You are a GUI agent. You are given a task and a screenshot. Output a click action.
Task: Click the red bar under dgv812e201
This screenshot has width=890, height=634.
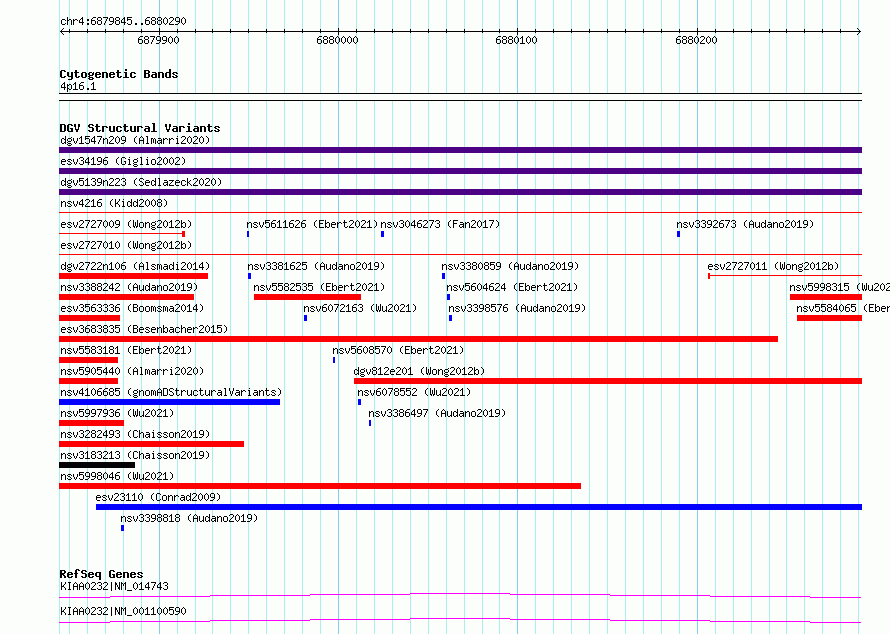pyautogui.click(x=608, y=381)
